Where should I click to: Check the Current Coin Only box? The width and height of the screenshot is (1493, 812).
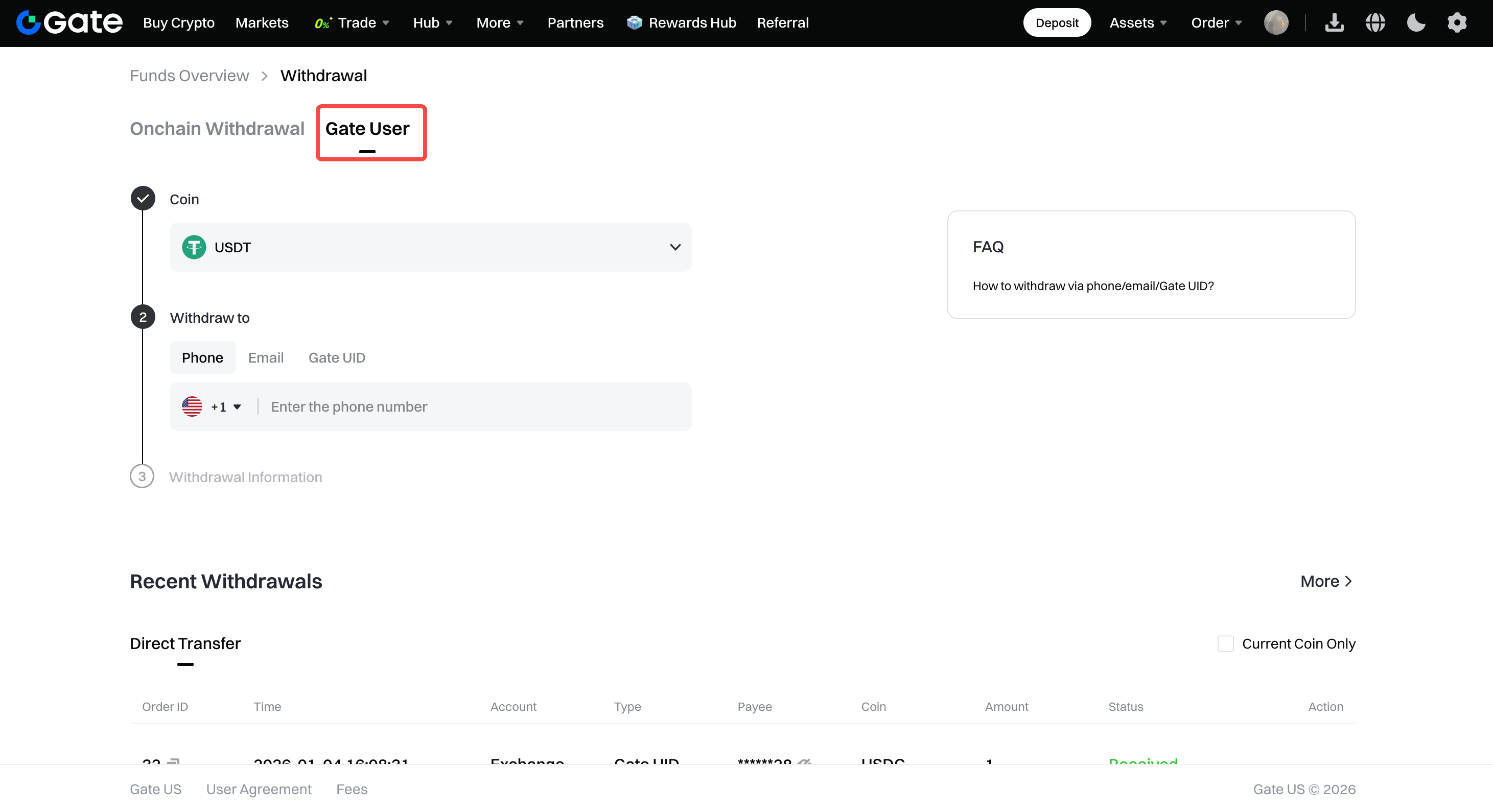1225,643
